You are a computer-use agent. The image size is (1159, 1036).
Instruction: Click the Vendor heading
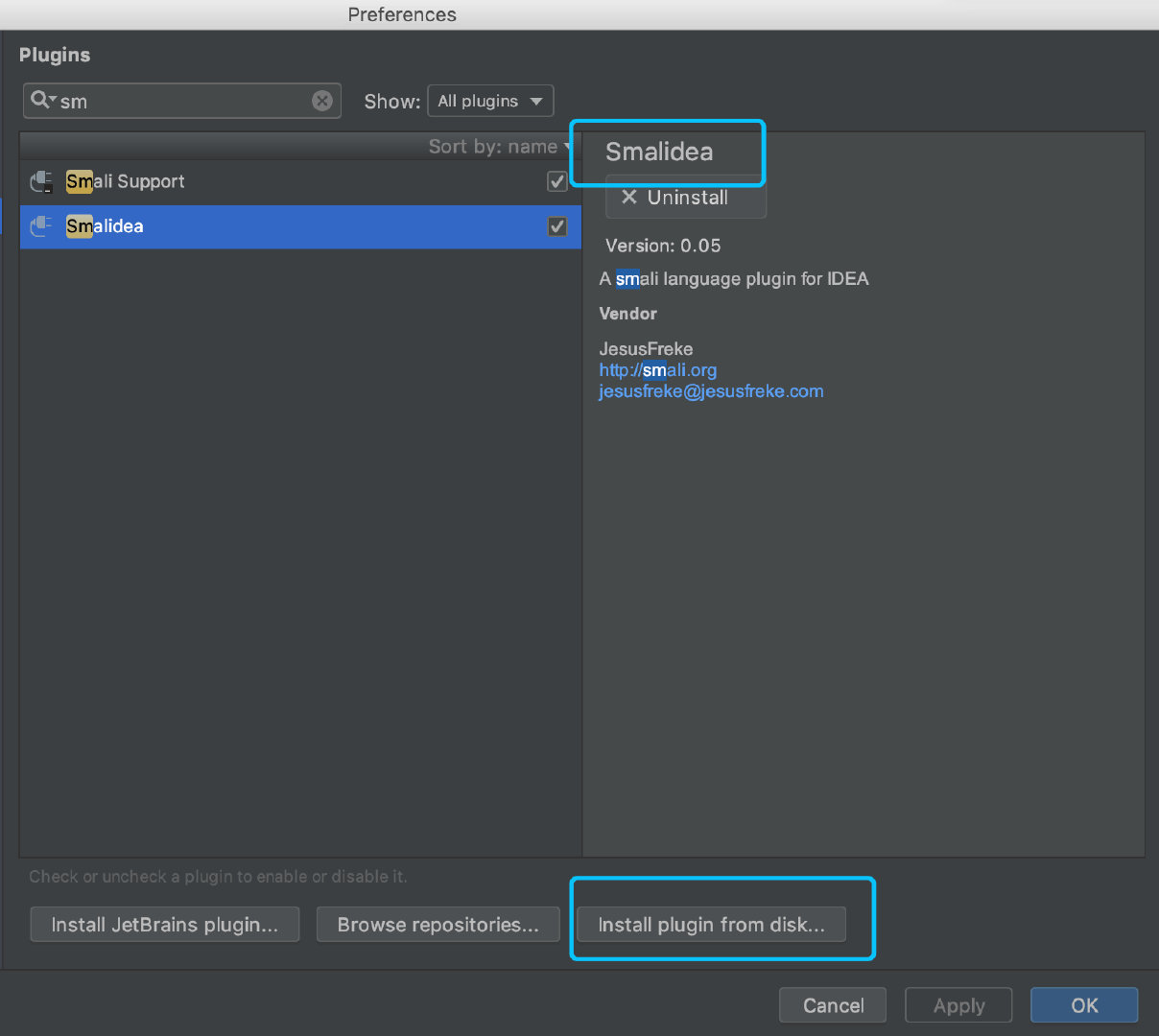click(627, 314)
